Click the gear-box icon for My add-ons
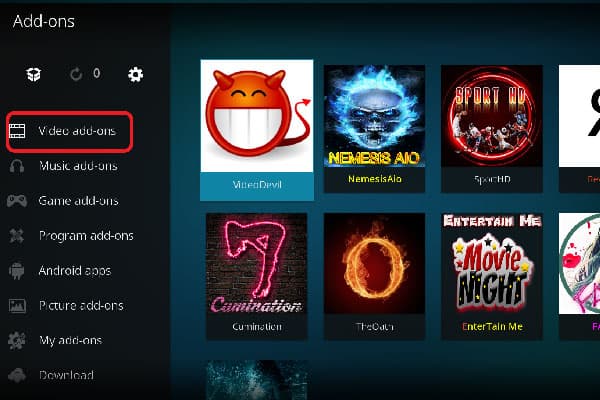Viewport: 600px width, 400px height. coord(17,341)
